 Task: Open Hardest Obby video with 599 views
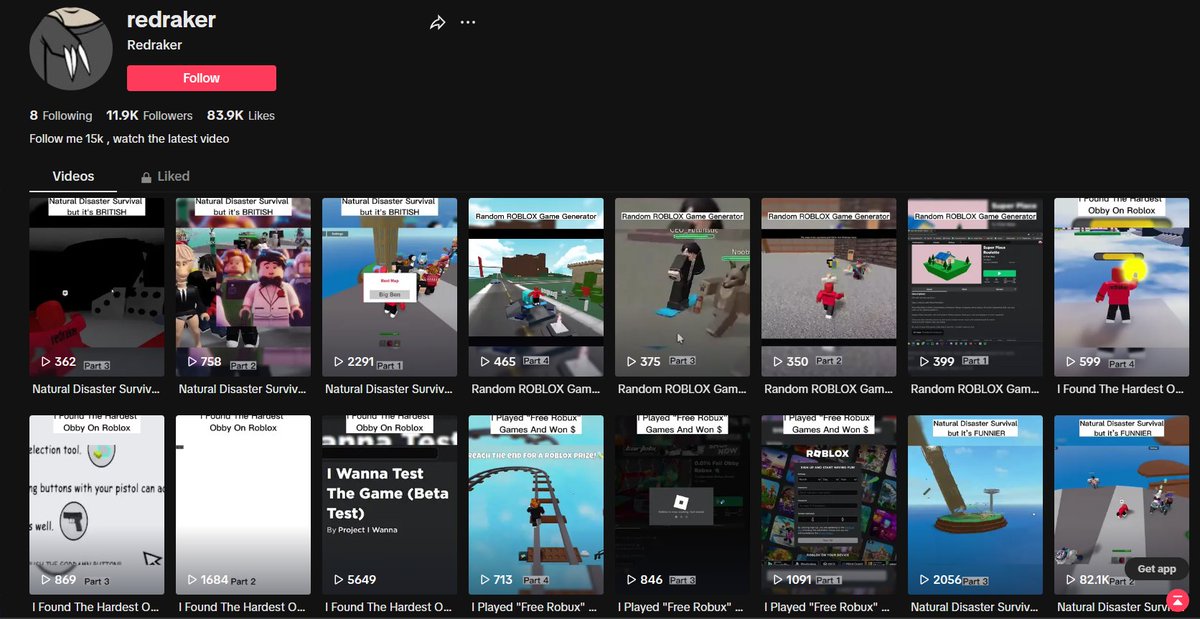coord(1121,287)
